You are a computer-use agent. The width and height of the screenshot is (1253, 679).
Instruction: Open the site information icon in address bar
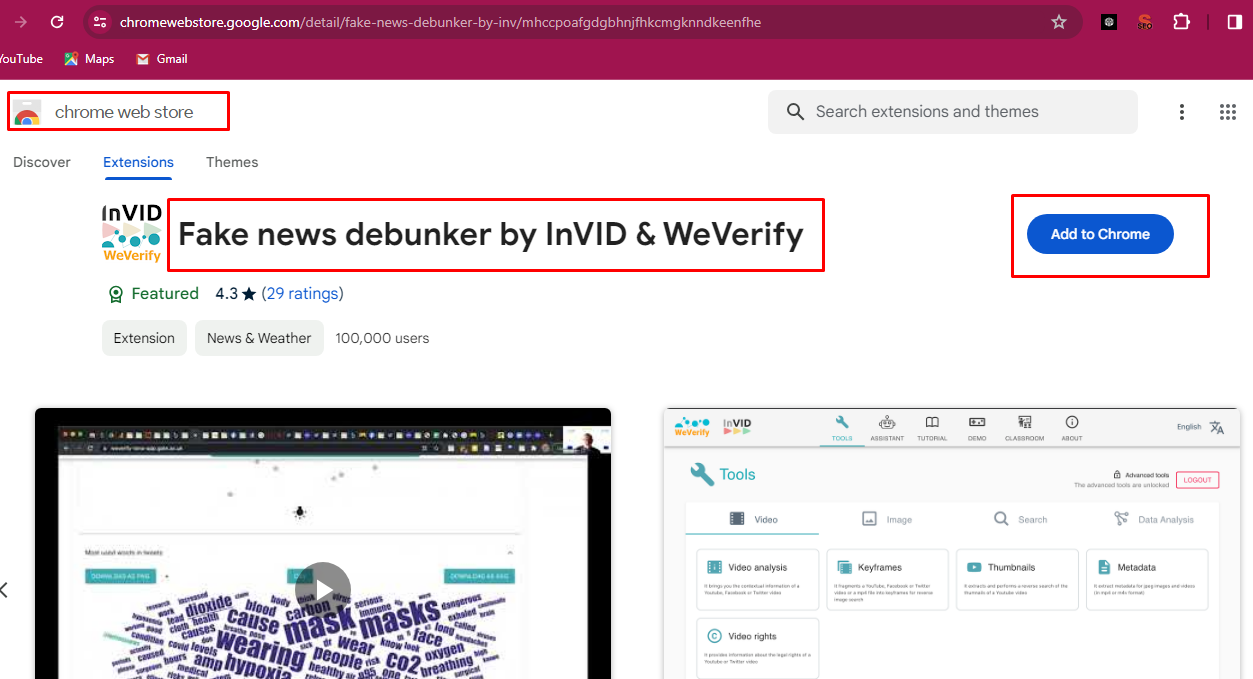tap(98, 22)
